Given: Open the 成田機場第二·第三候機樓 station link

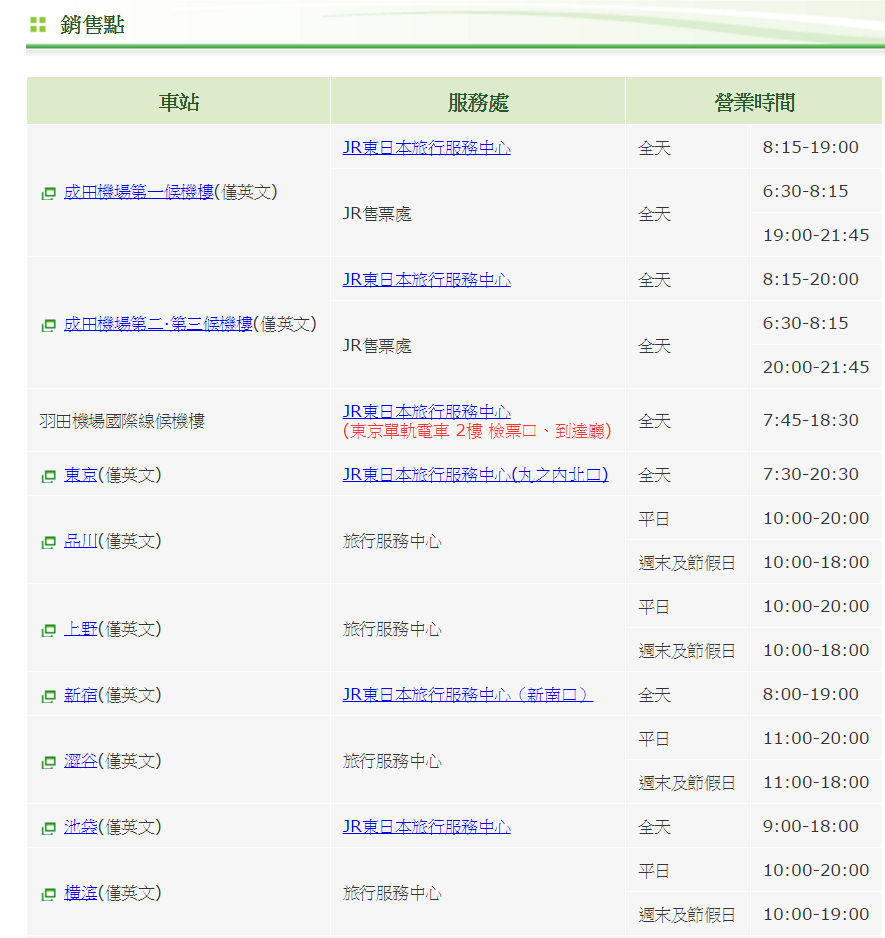Looking at the screenshot, I should coord(158,324).
